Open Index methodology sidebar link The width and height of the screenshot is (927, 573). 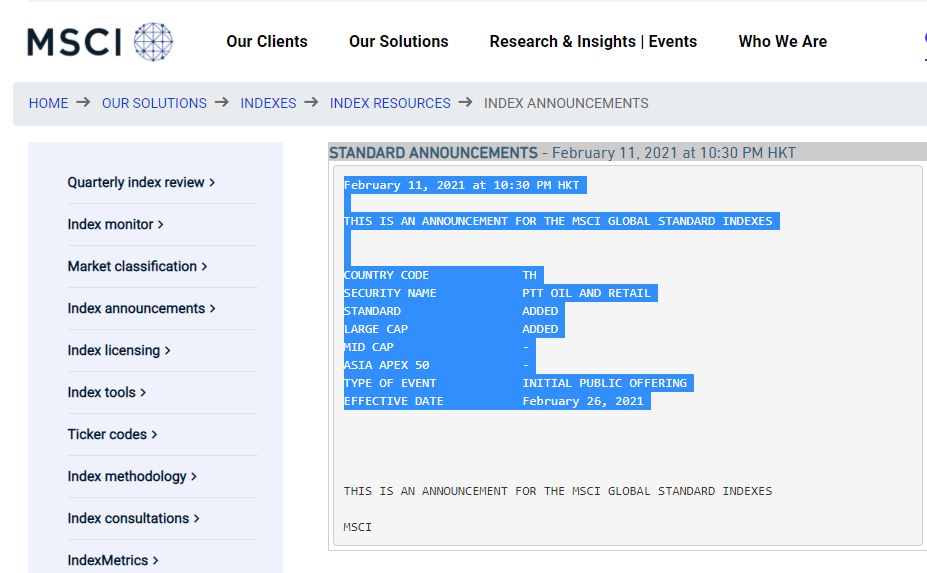[x=132, y=476]
